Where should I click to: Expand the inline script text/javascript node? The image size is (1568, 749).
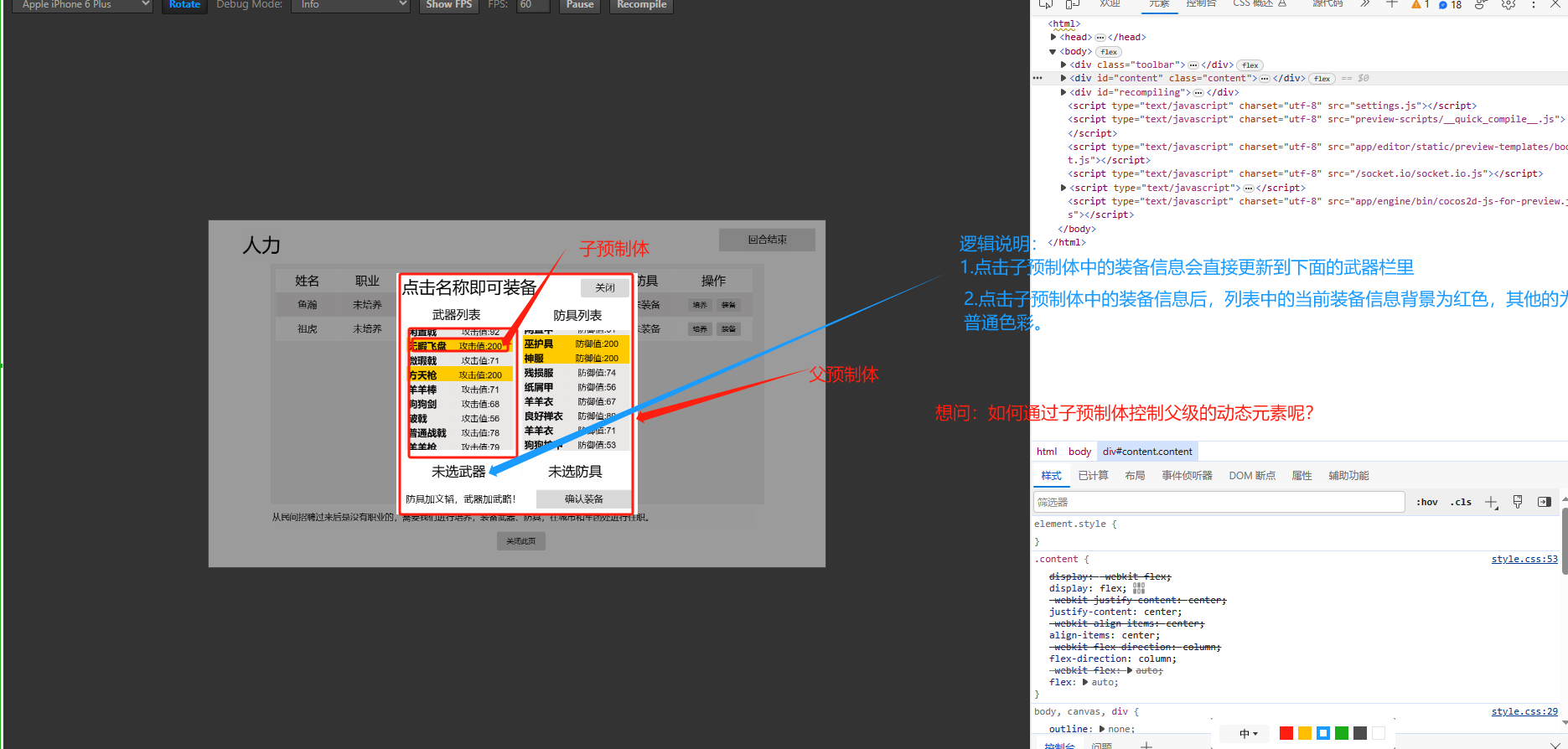pos(1063,188)
